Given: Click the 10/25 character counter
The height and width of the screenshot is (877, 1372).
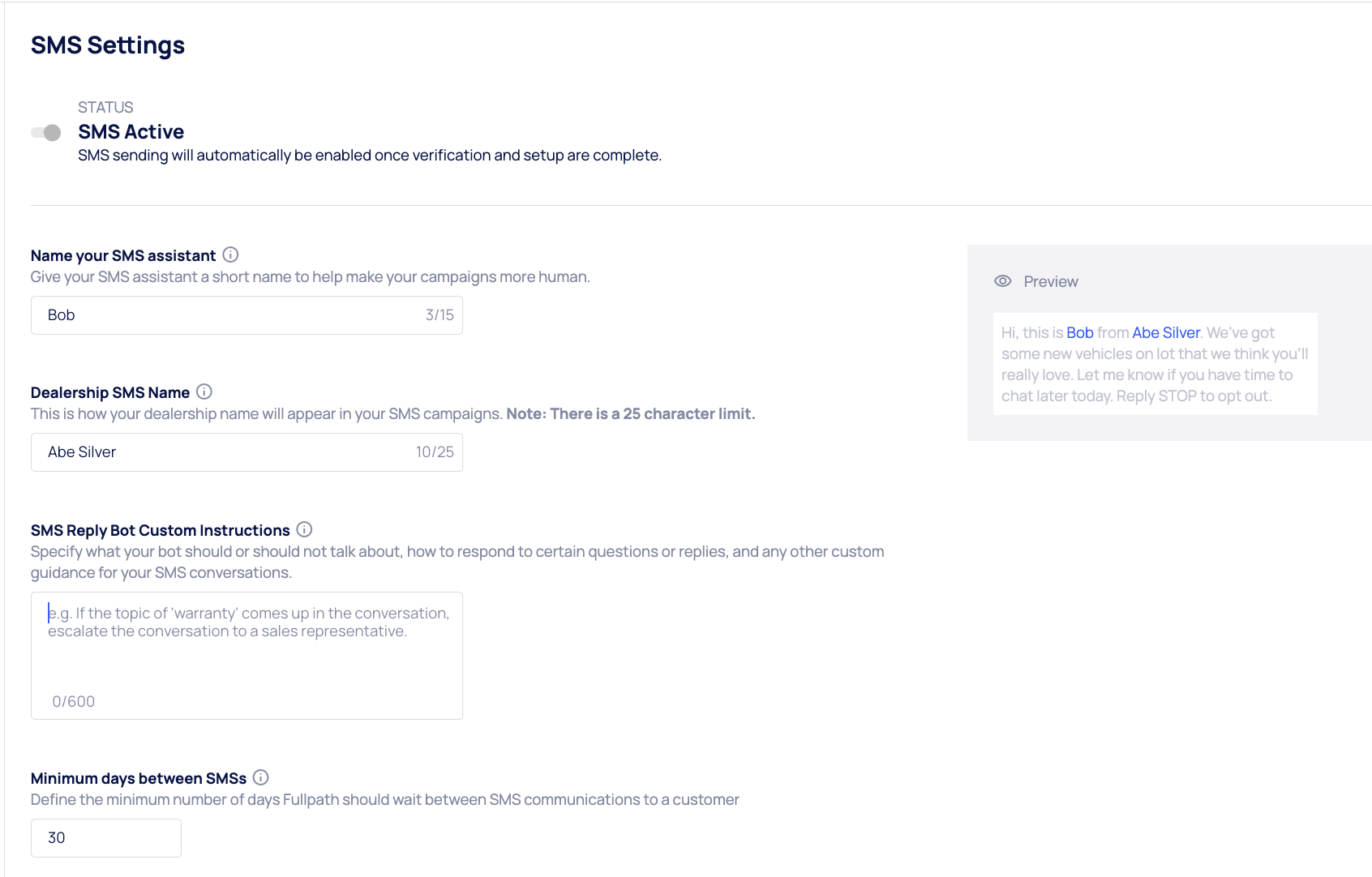Looking at the screenshot, I should pyautogui.click(x=435, y=452).
